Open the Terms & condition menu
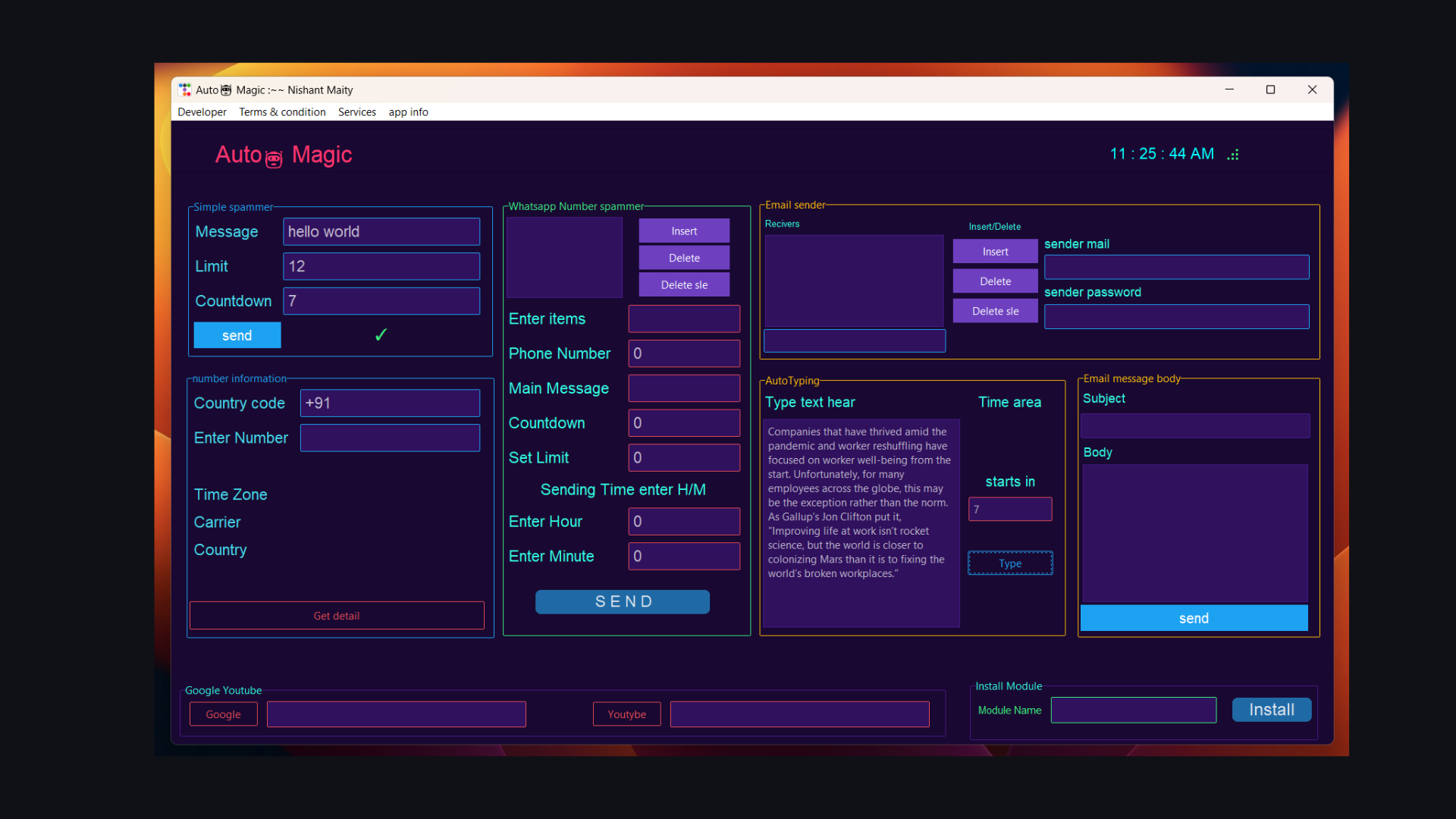Screen dimensions: 1456x819 point(282,111)
